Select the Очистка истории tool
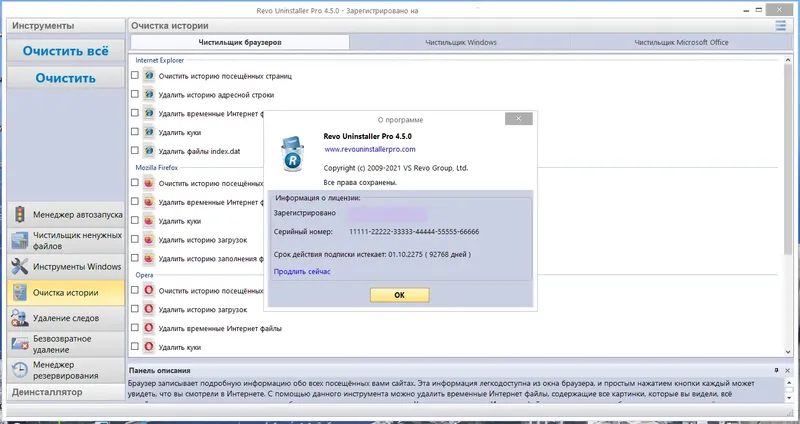Viewport: 800px width, 424px height. (66, 293)
